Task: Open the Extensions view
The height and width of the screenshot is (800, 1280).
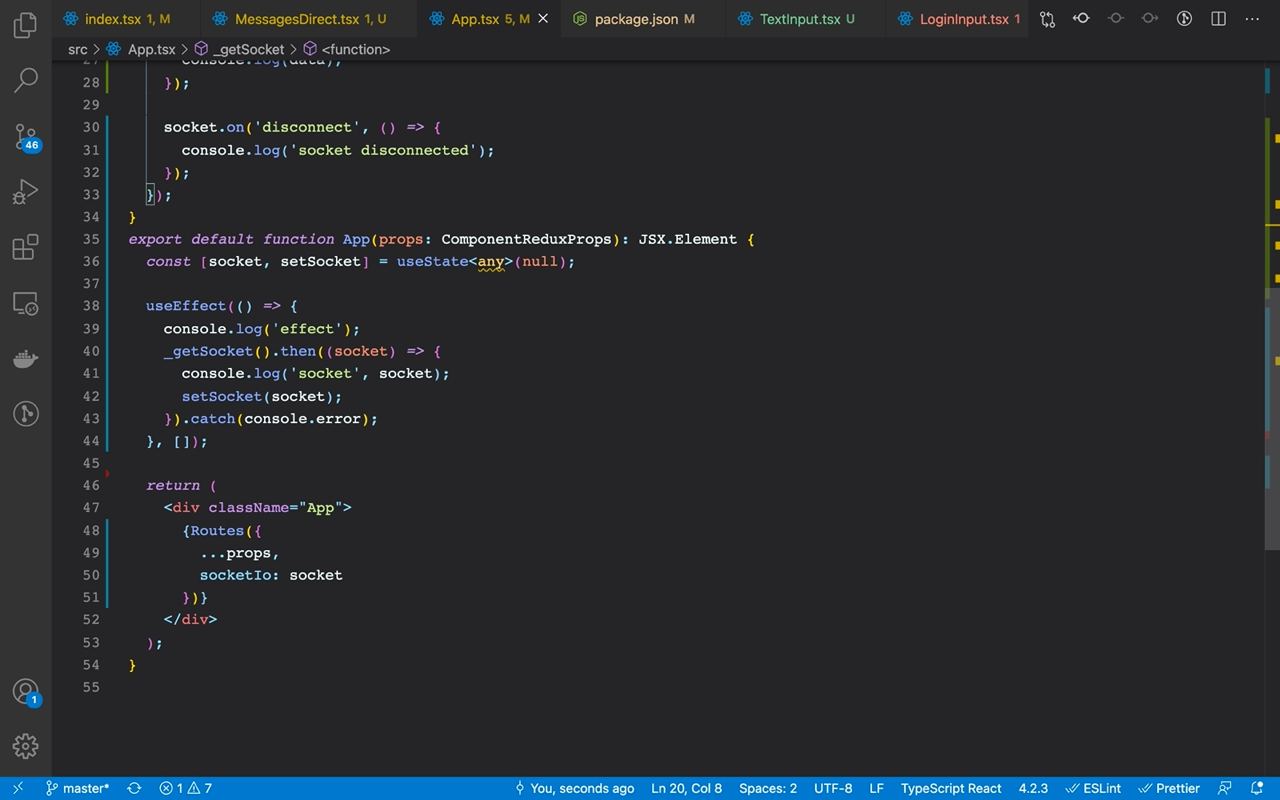Action: (26, 247)
